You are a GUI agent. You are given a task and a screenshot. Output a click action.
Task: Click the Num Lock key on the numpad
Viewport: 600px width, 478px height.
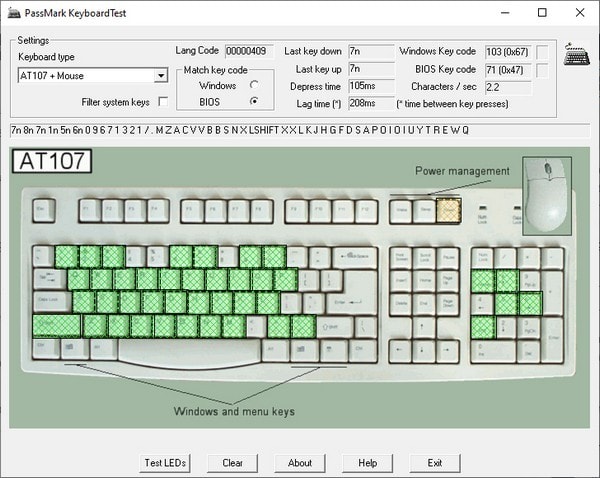tap(483, 258)
